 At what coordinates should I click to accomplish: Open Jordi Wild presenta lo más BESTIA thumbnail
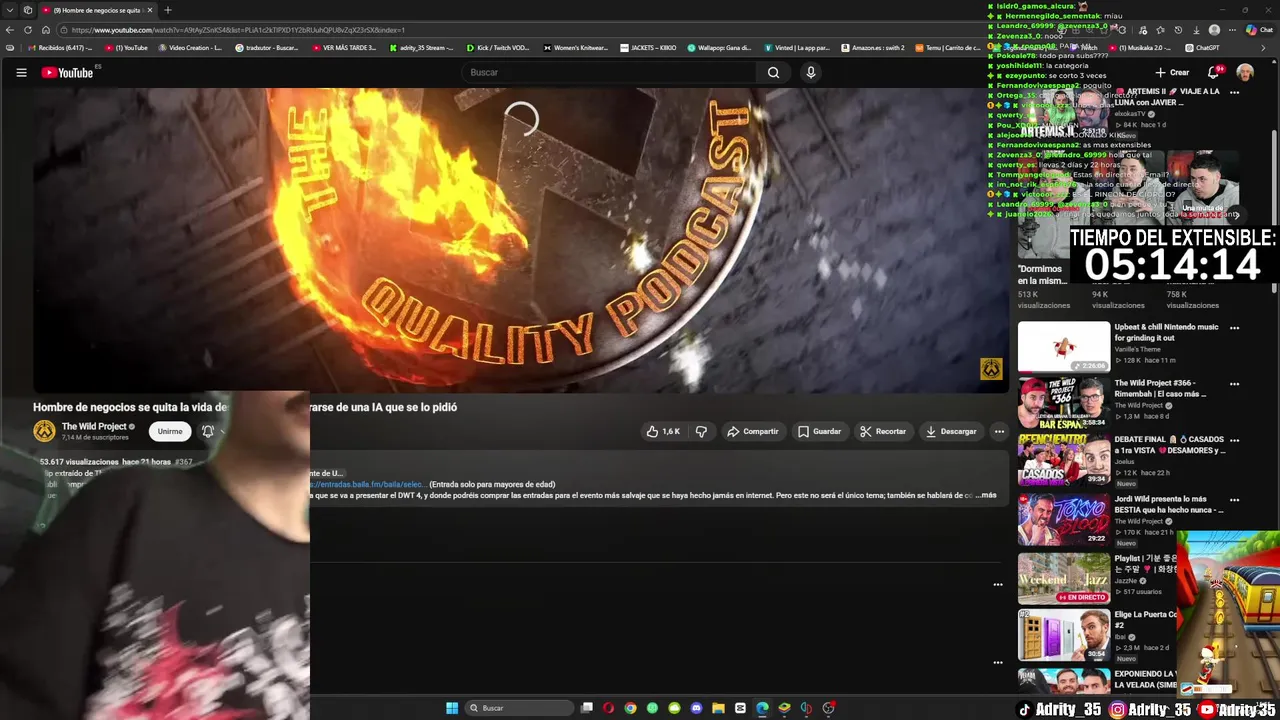click(1064, 519)
